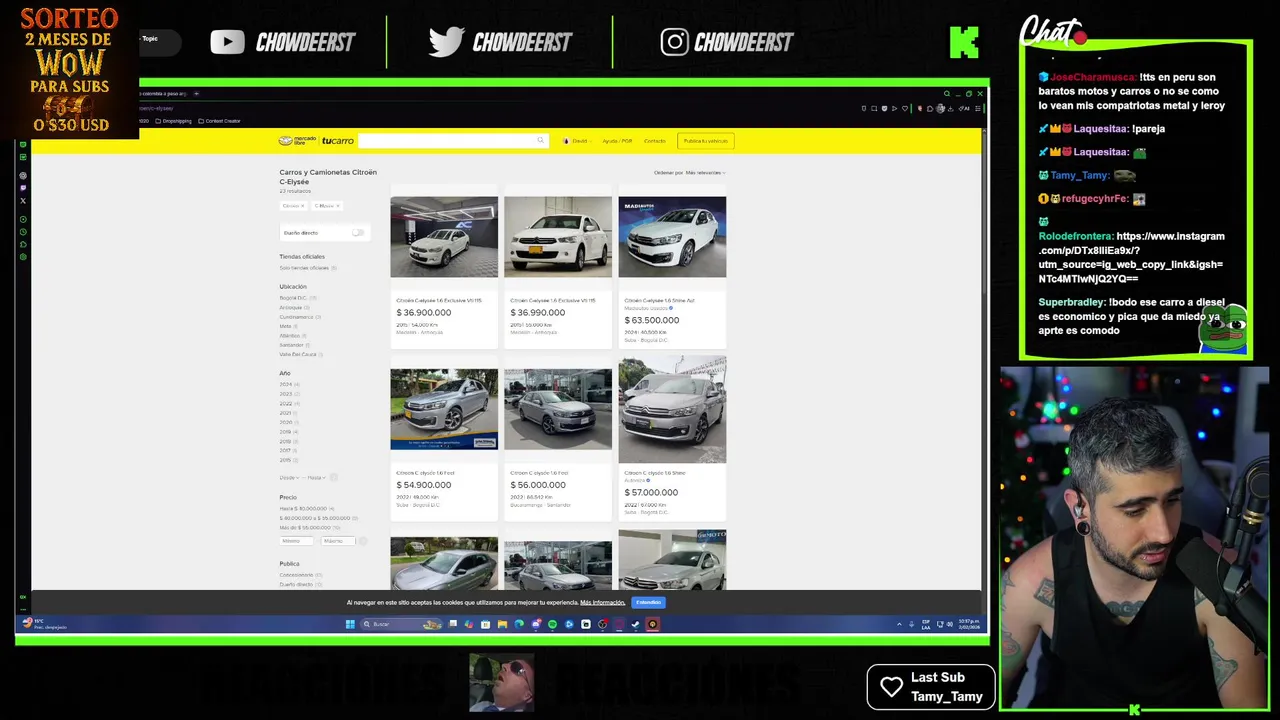Image resolution: width=1280 pixels, height=720 pixels.
Task: Click the Mínimo price input
Action: [x=296, y=541]
